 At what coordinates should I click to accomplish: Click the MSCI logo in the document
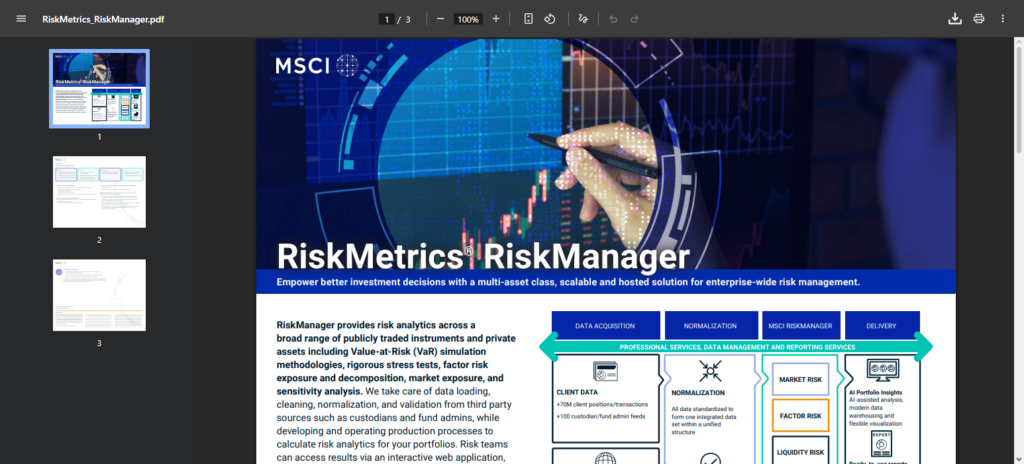[x=317, y=65]
